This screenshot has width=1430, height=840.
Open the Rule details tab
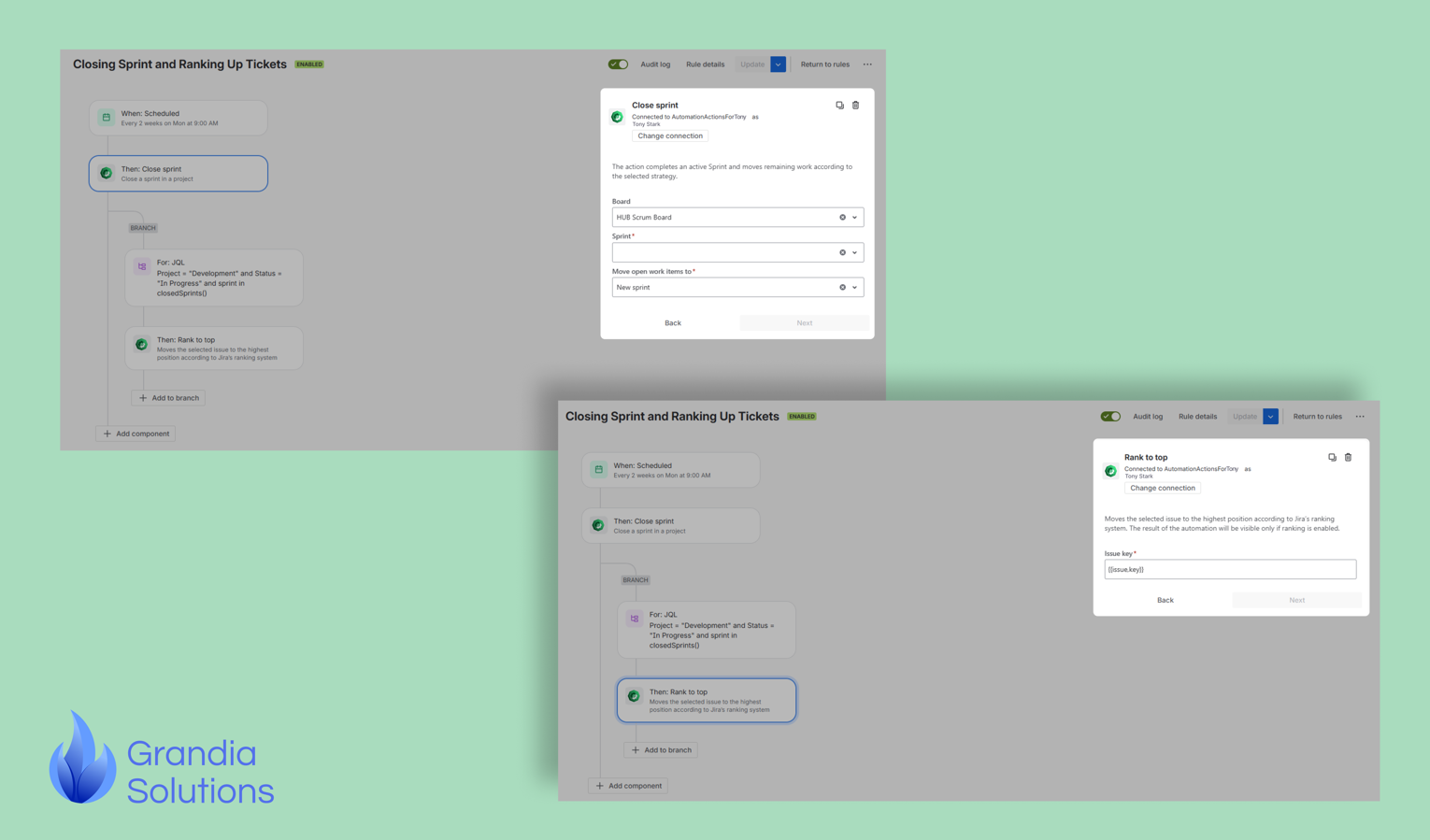pyautogui.click(x=705, y=64)
